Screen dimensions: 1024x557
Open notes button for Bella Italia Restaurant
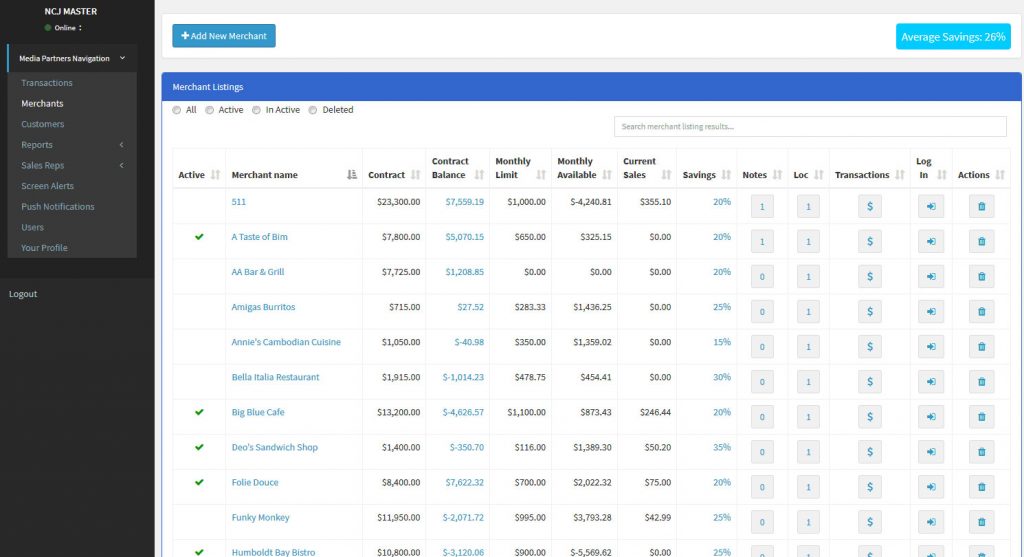762,382
